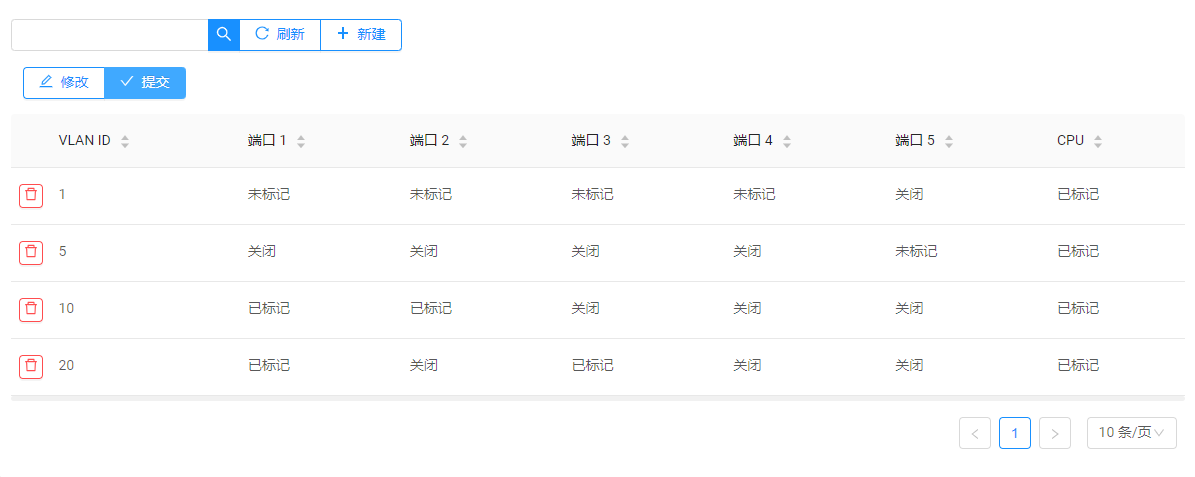Open the 10 条/页 page size dropdown
The width and height of the screenshot is (1195, 477).
(1131, 433)
